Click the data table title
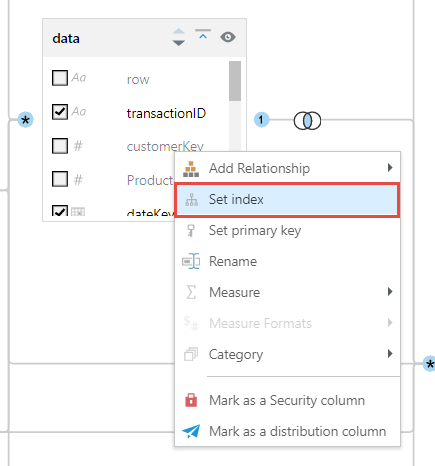 click(x=66, y=38)
